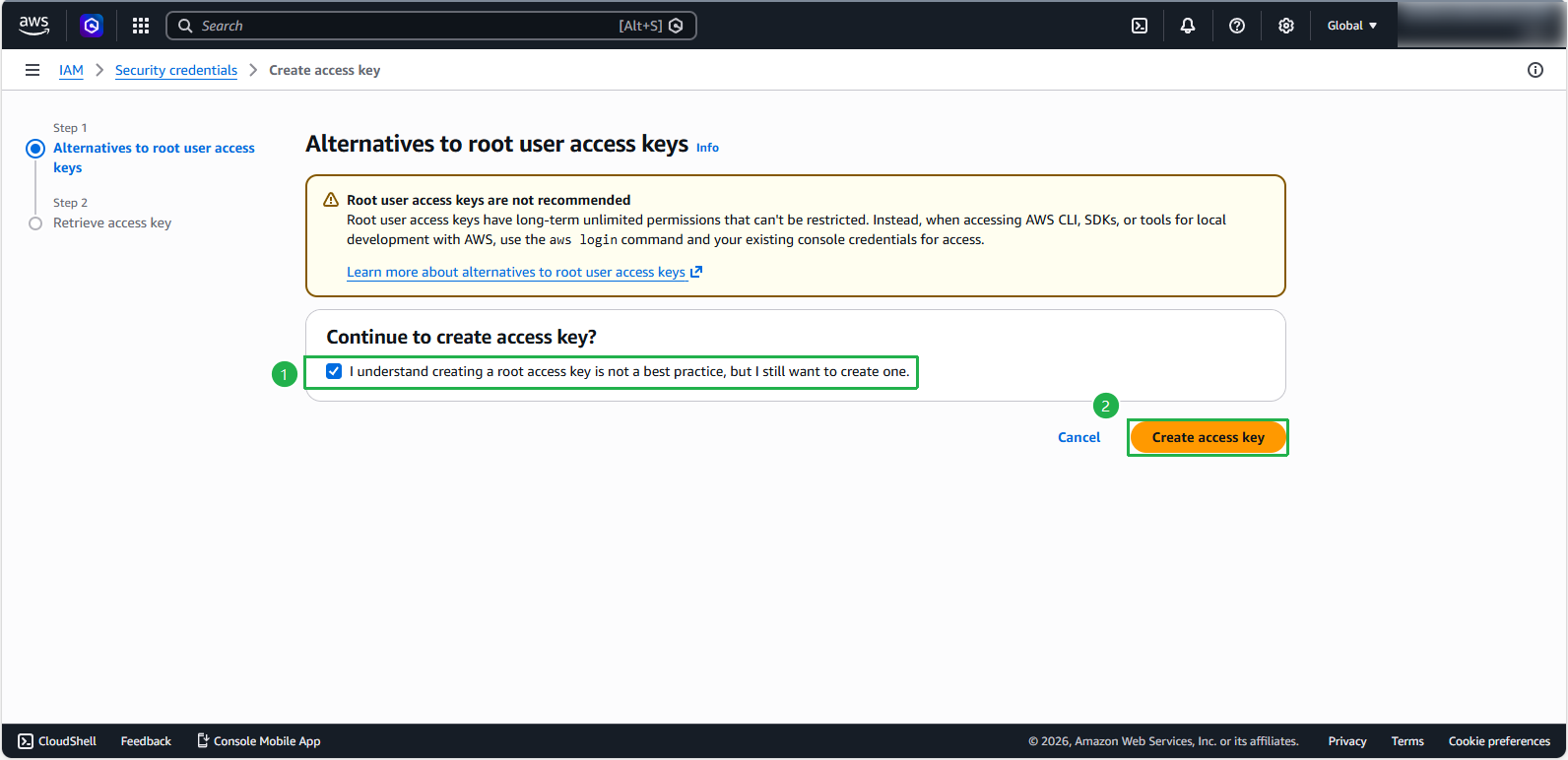Click the warning triangle icon in alert
1568x760 pixels.
coord(331,200)
